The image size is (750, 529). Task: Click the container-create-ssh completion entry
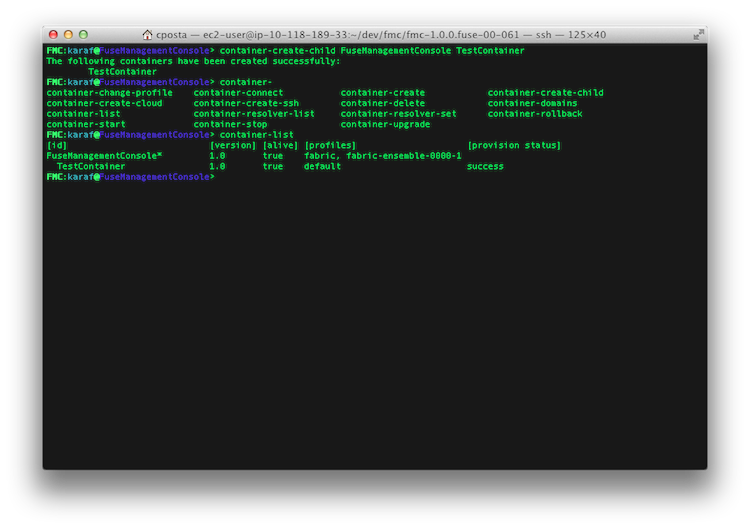point(246,103)
